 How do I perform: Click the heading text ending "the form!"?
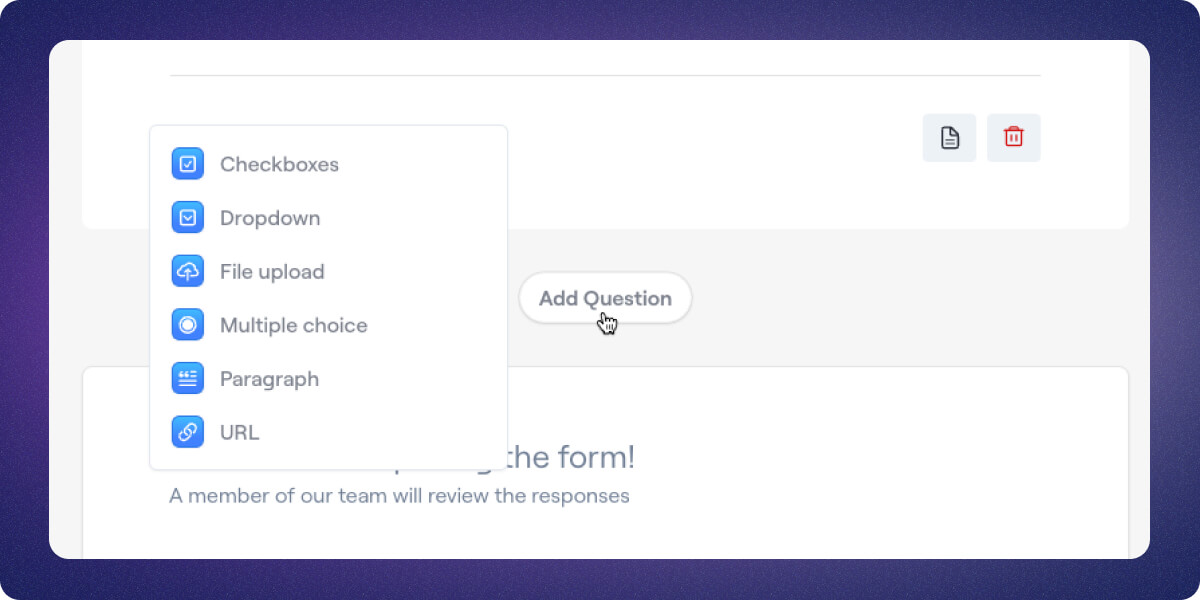(570, 458)
